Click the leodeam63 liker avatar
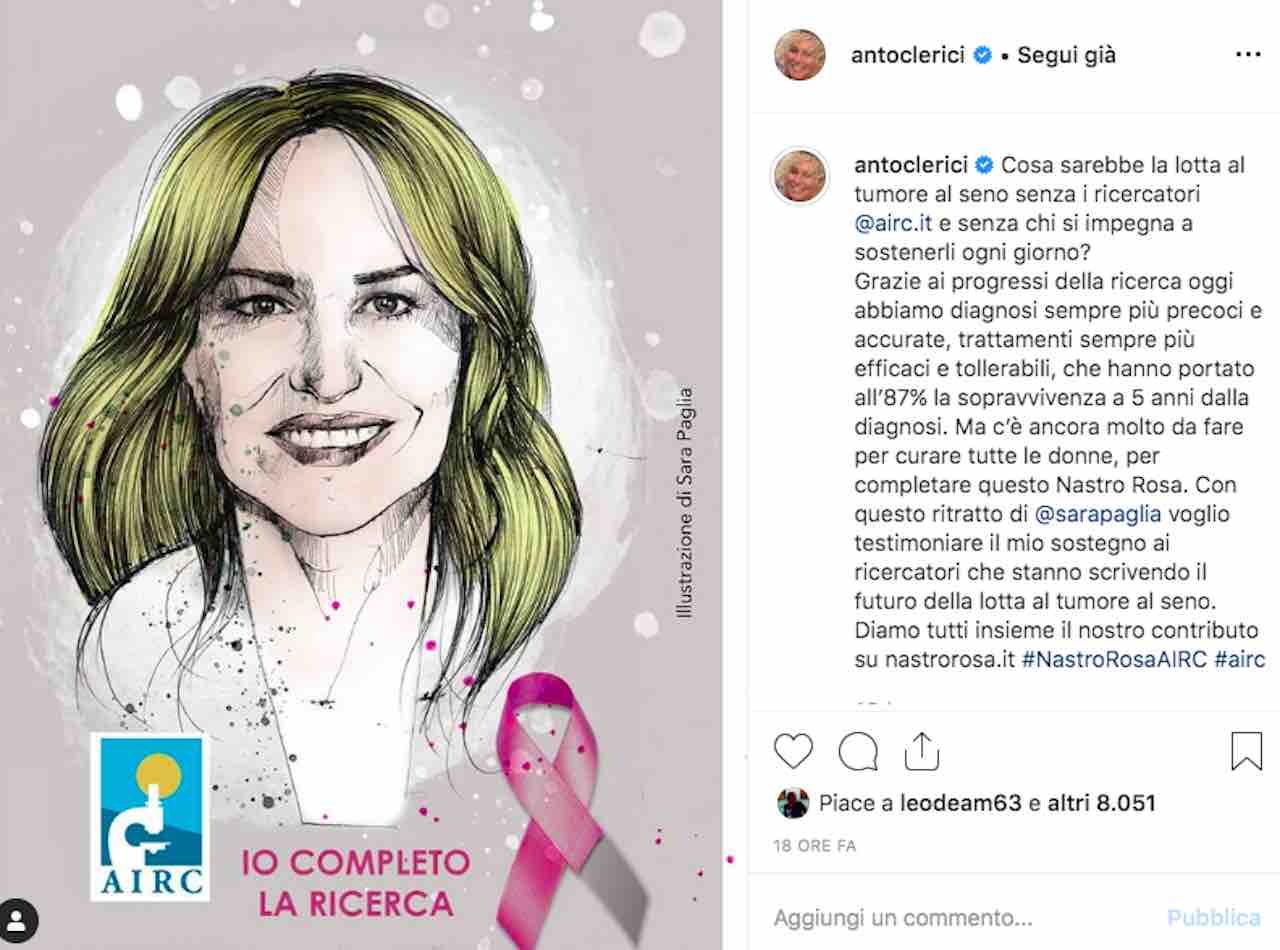Image resolution: width=1280 pixels, height=950 pixels. (x=792, y=803)
